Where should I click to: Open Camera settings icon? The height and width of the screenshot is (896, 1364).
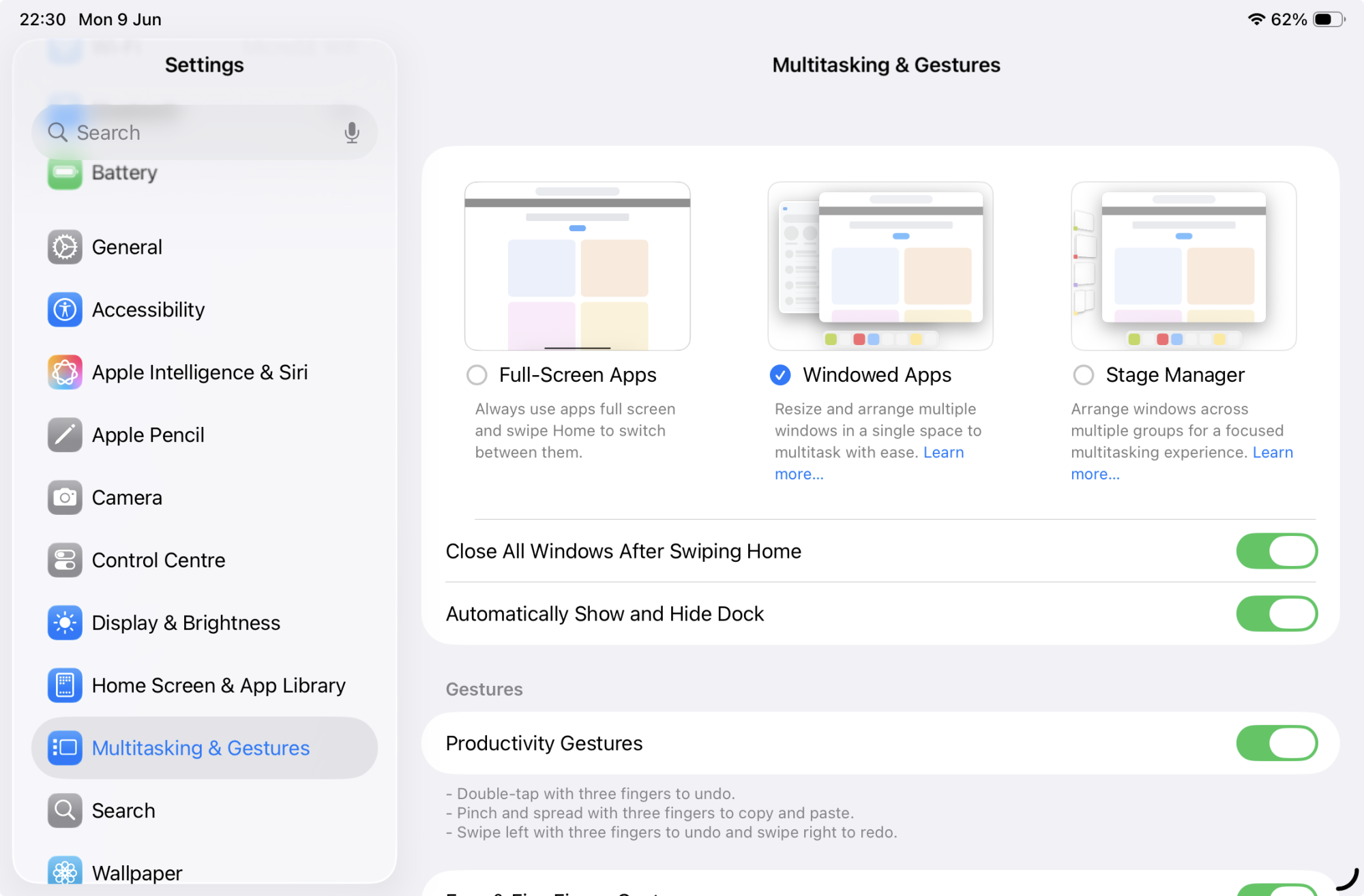65,498
